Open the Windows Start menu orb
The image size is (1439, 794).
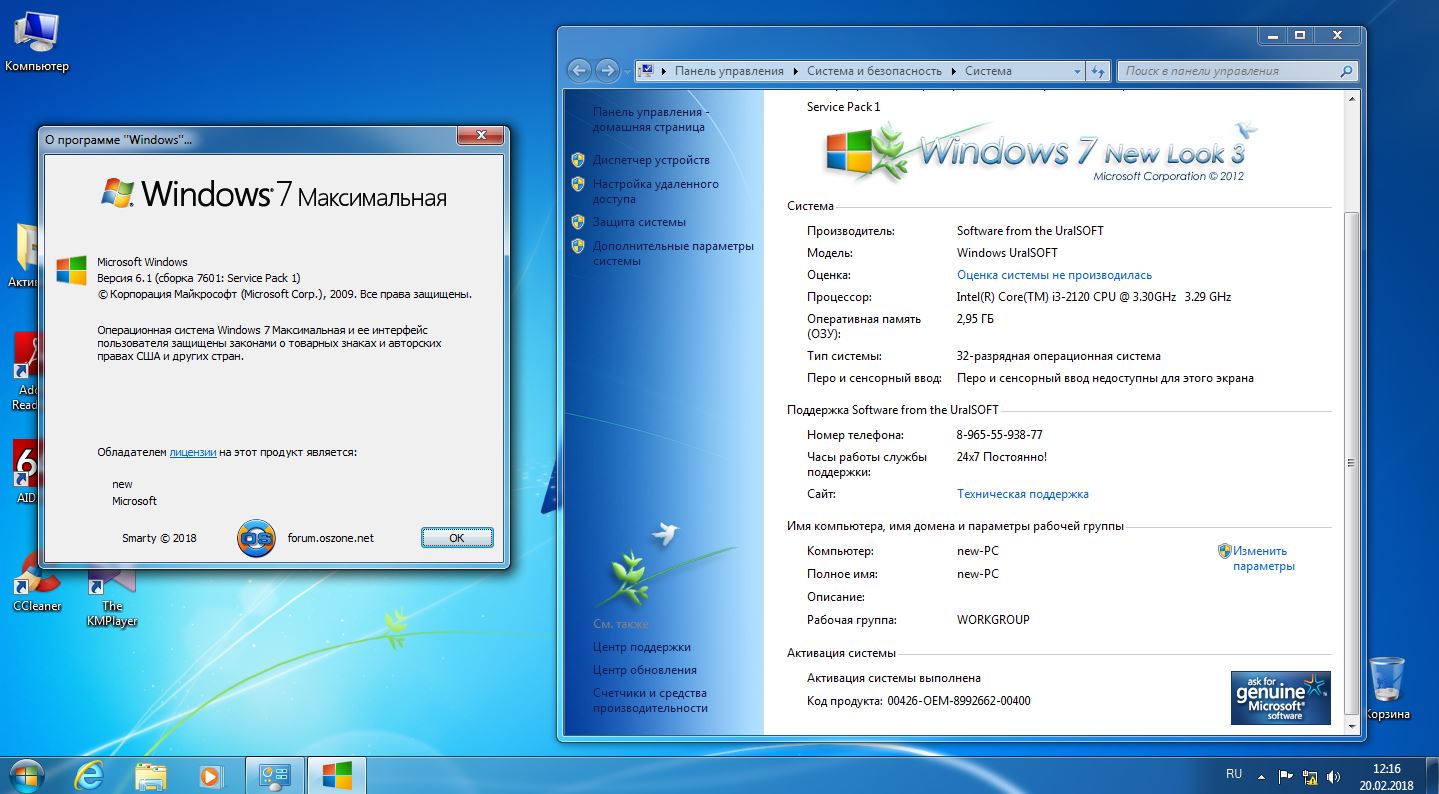[x=27, y=774]
